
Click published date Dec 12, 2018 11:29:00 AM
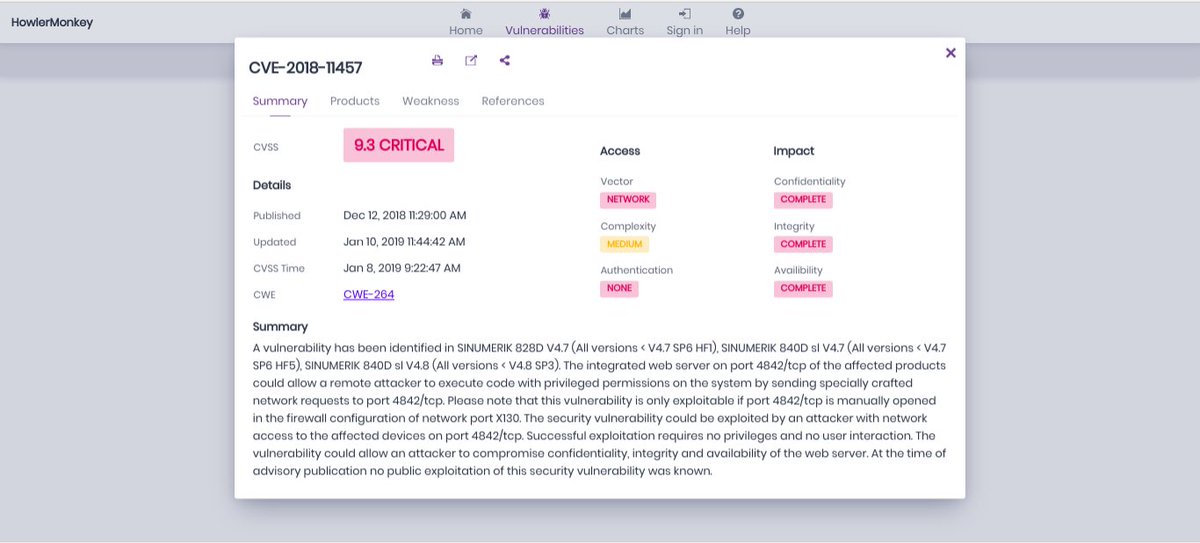pos(404,215)
